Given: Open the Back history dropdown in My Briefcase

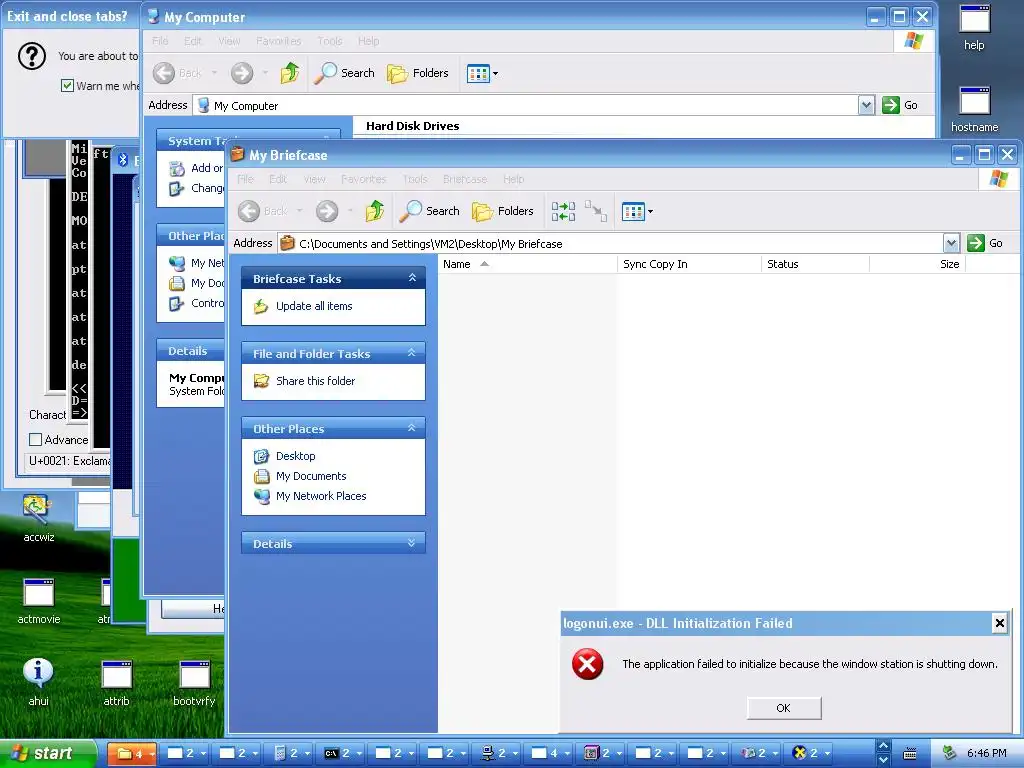Looking at the screenshot, I should pyautogui.click(x=300, y=211).
